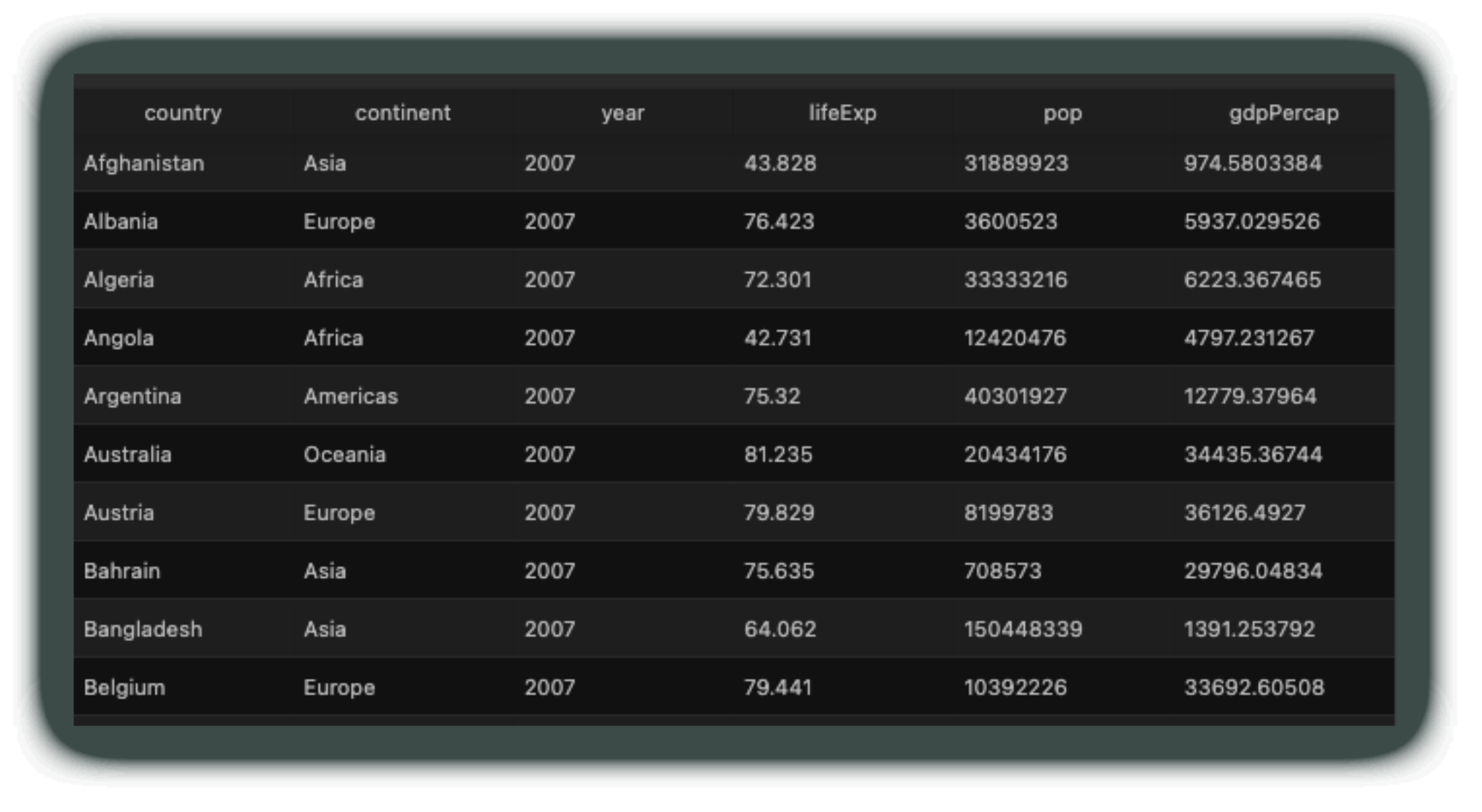This screenshot has height=812, width=1482.
Task: Select the Austria country cell
Action: point(119,512)
